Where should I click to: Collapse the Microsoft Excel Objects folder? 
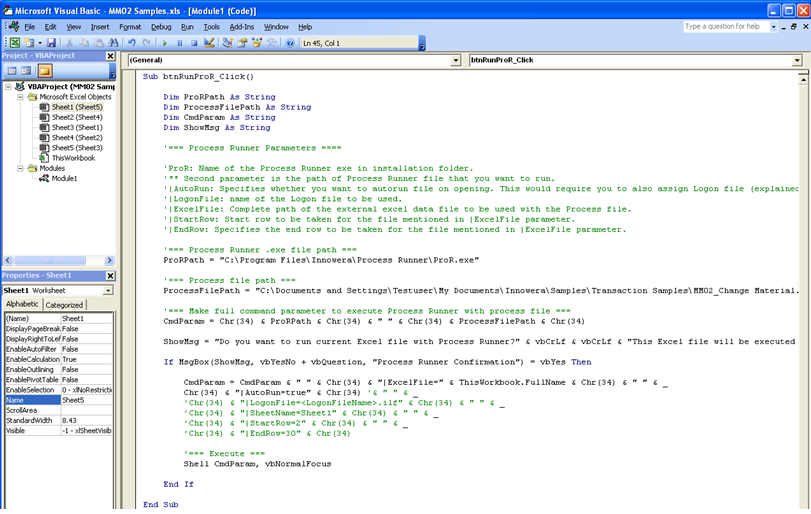click(20, 97)
